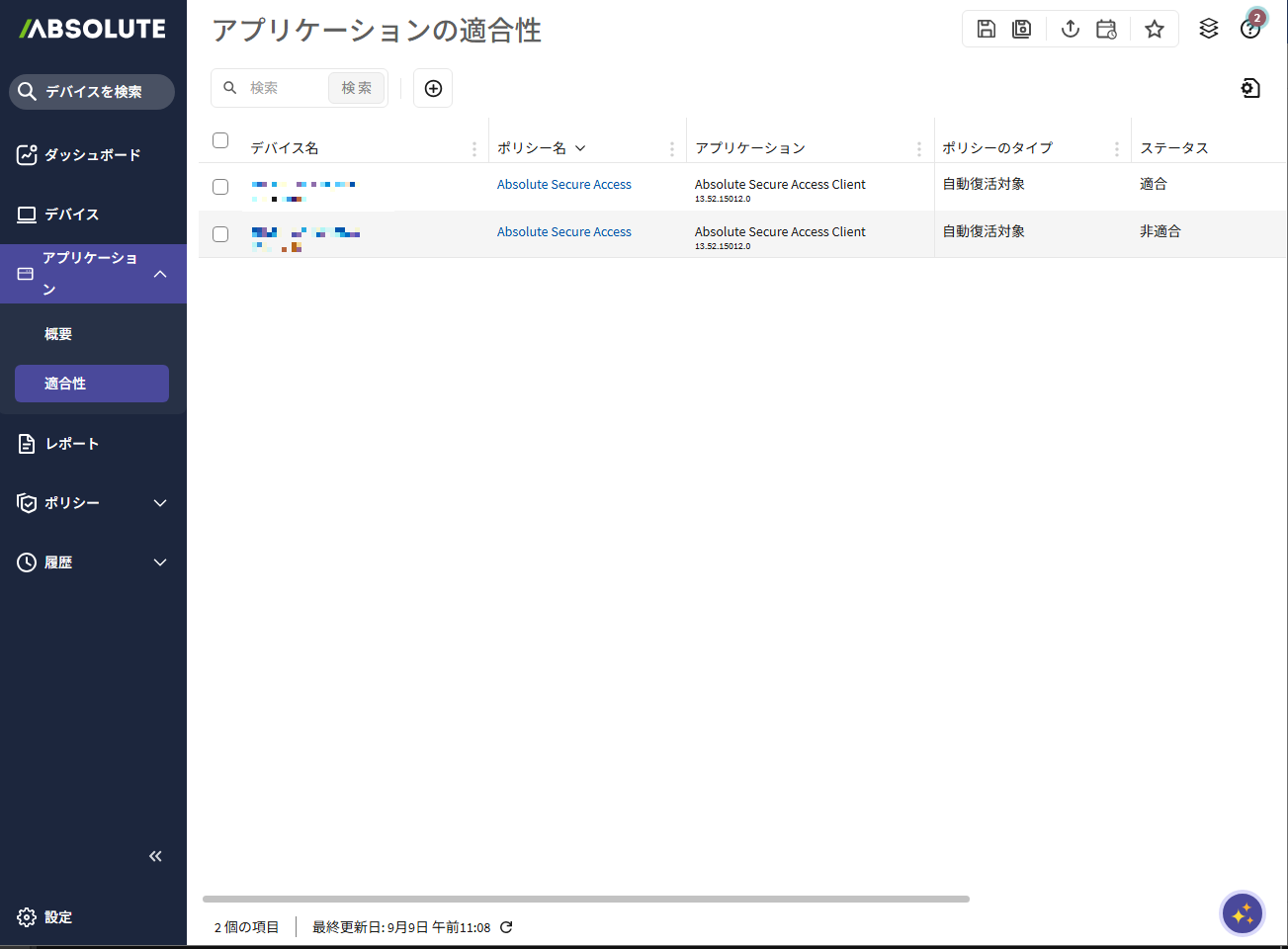Screen dimensions: 1288x949
Task: Select the 非適合 row checkbox
Action: click(220, 234)
